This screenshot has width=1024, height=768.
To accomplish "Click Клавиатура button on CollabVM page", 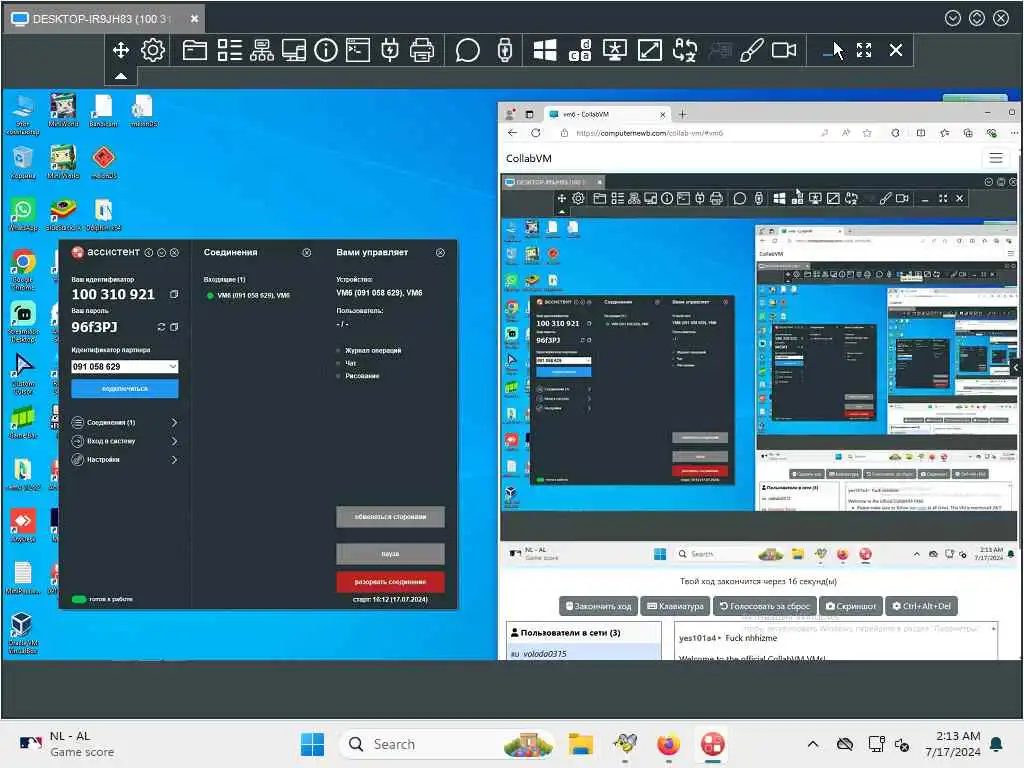I will tap(675, 606).
